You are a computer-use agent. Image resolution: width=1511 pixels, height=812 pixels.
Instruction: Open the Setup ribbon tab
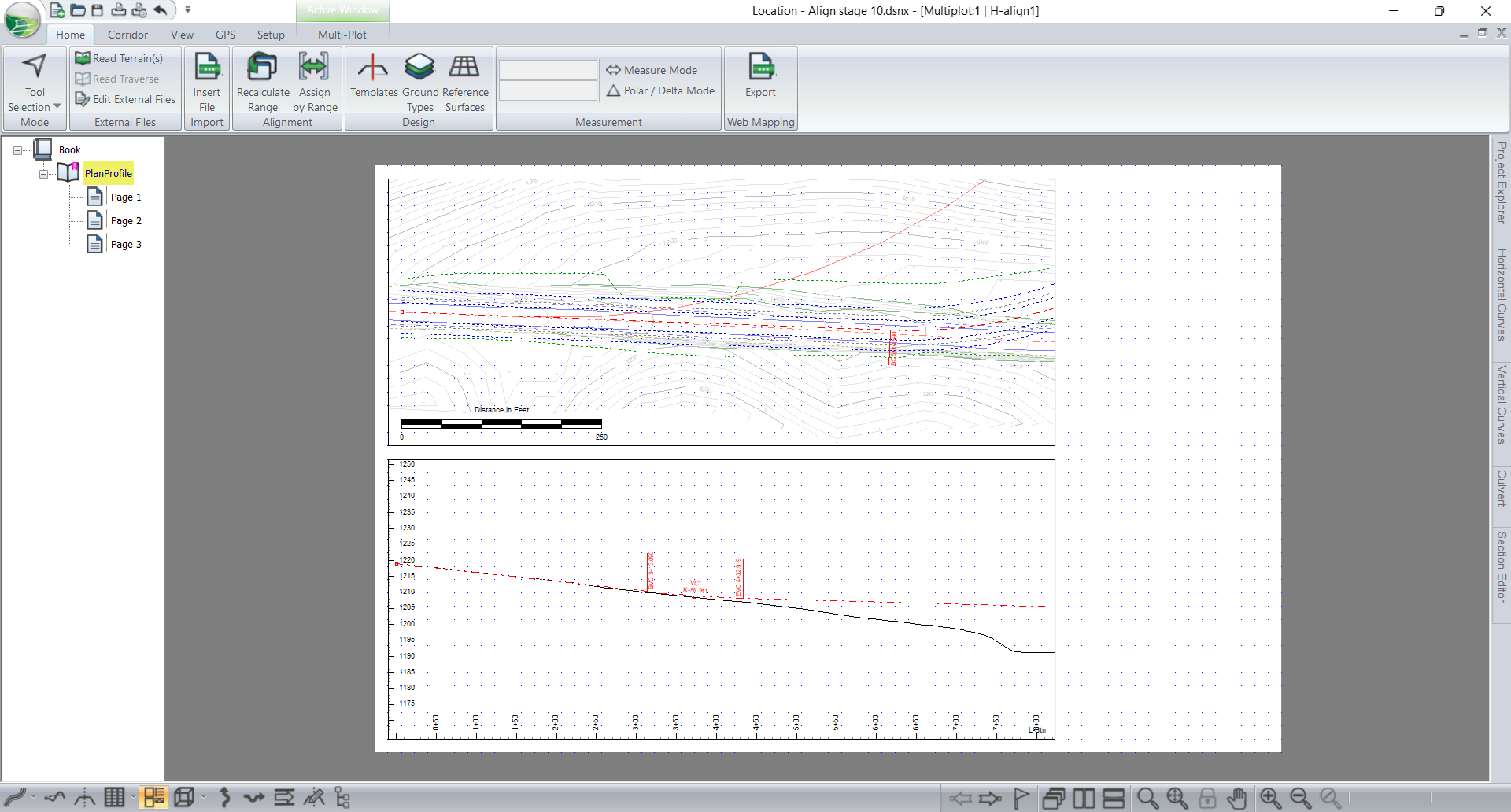[271, 35]
